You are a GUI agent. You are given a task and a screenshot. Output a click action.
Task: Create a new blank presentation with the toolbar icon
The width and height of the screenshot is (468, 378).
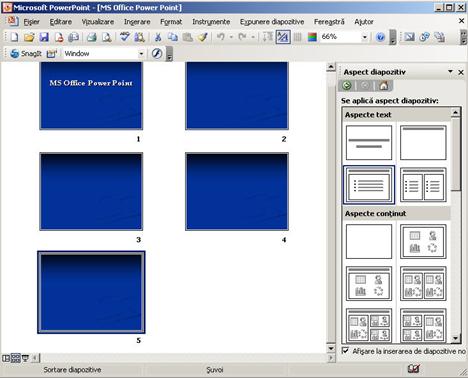point(14,37)
